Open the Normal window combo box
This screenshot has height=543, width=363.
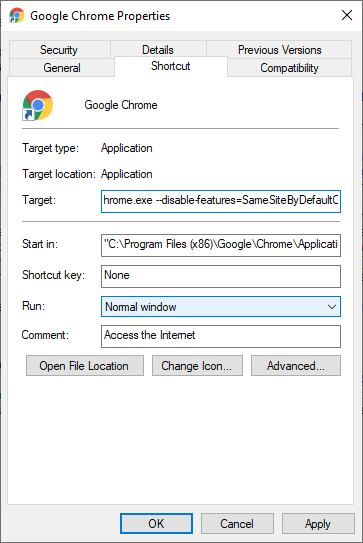[x=221, y=306]
